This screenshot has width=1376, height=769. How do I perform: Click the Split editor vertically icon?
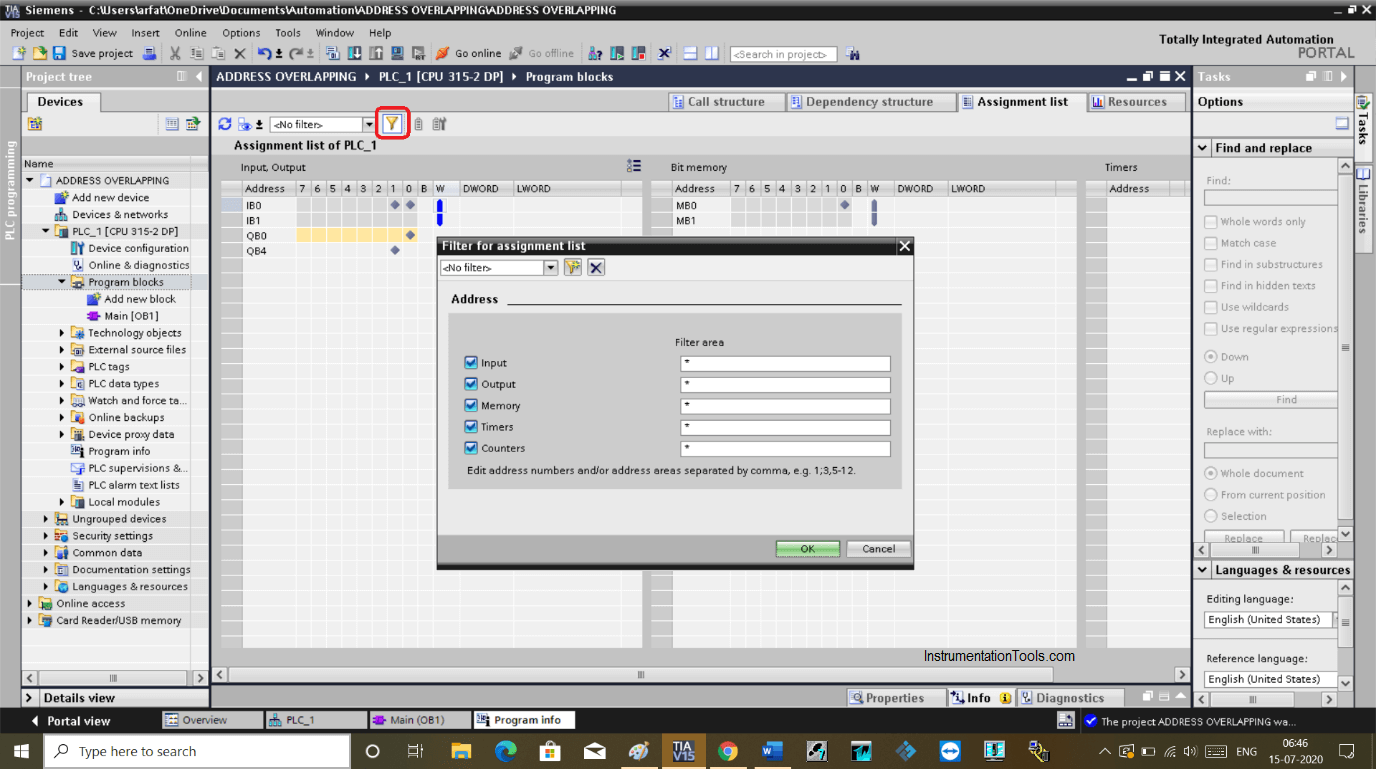point(712,53)
